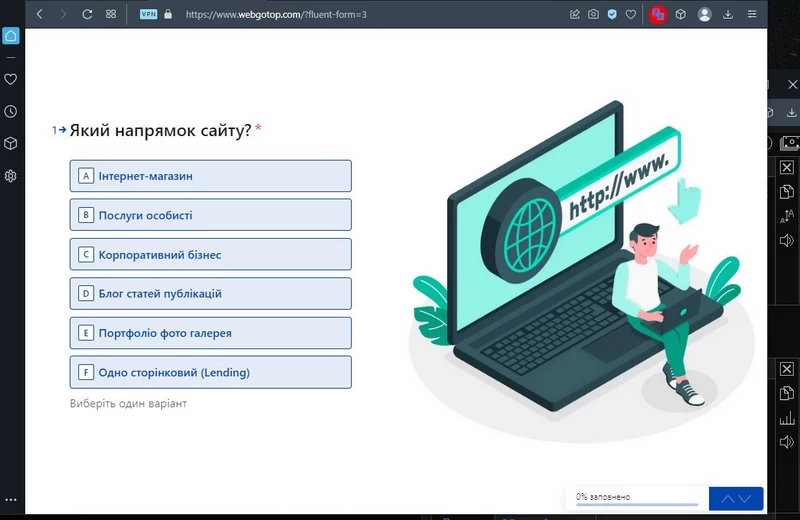This screenshot has height=520, width=800.
Task: Select option B Послуги особисті
Action: tap(211, 215)
